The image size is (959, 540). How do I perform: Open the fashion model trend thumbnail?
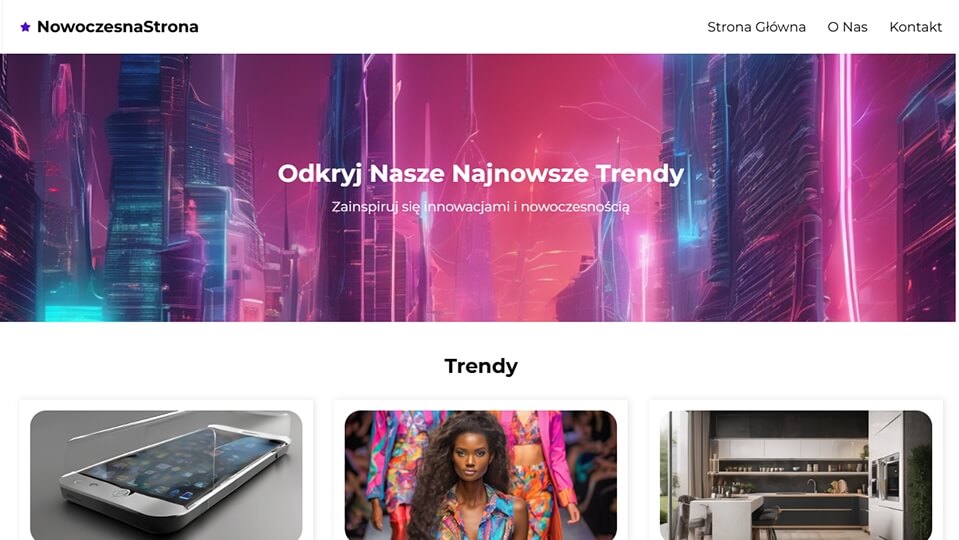pos(481,475)
